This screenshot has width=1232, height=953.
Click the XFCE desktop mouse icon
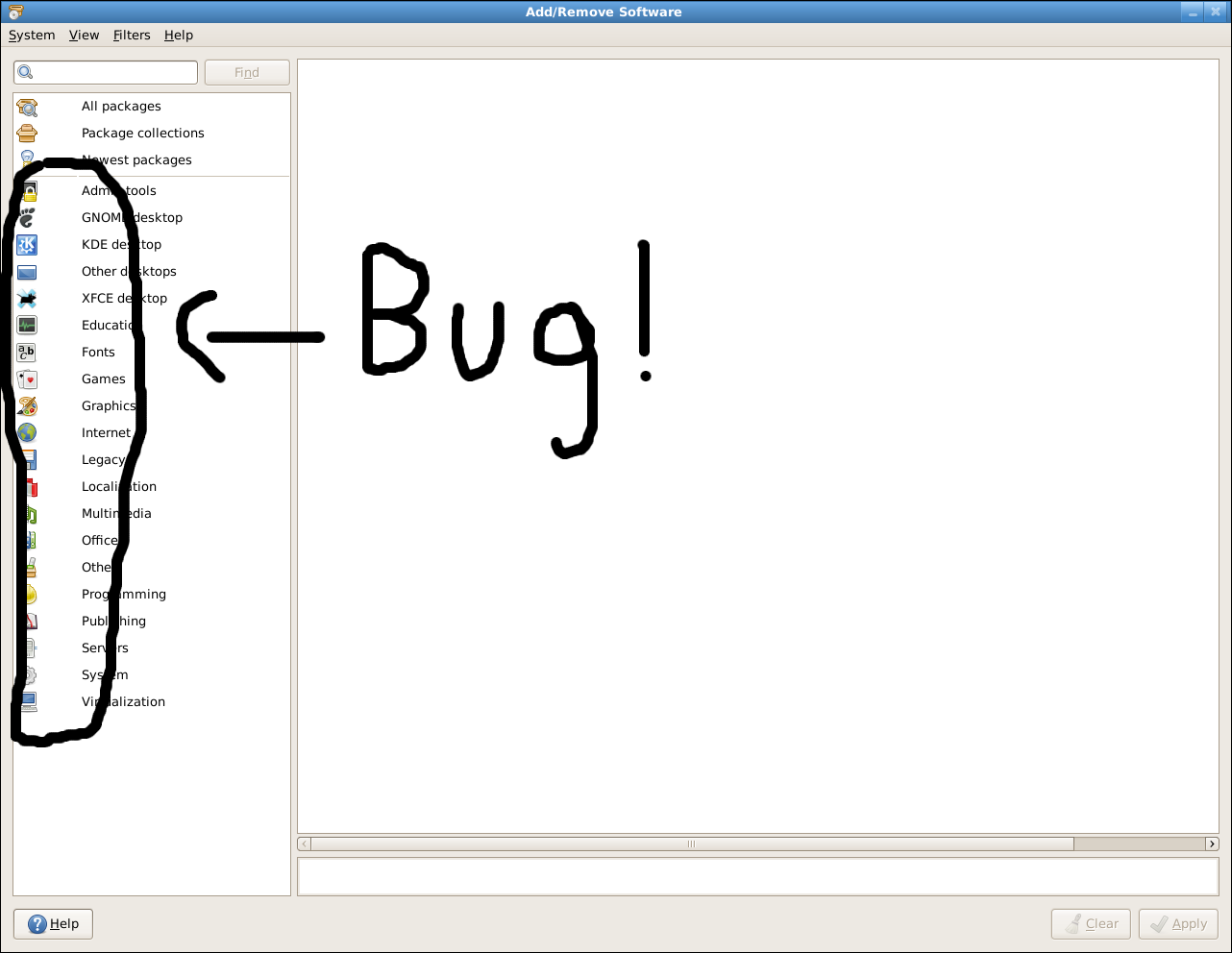pyautogui.click(x=27, y=299)
